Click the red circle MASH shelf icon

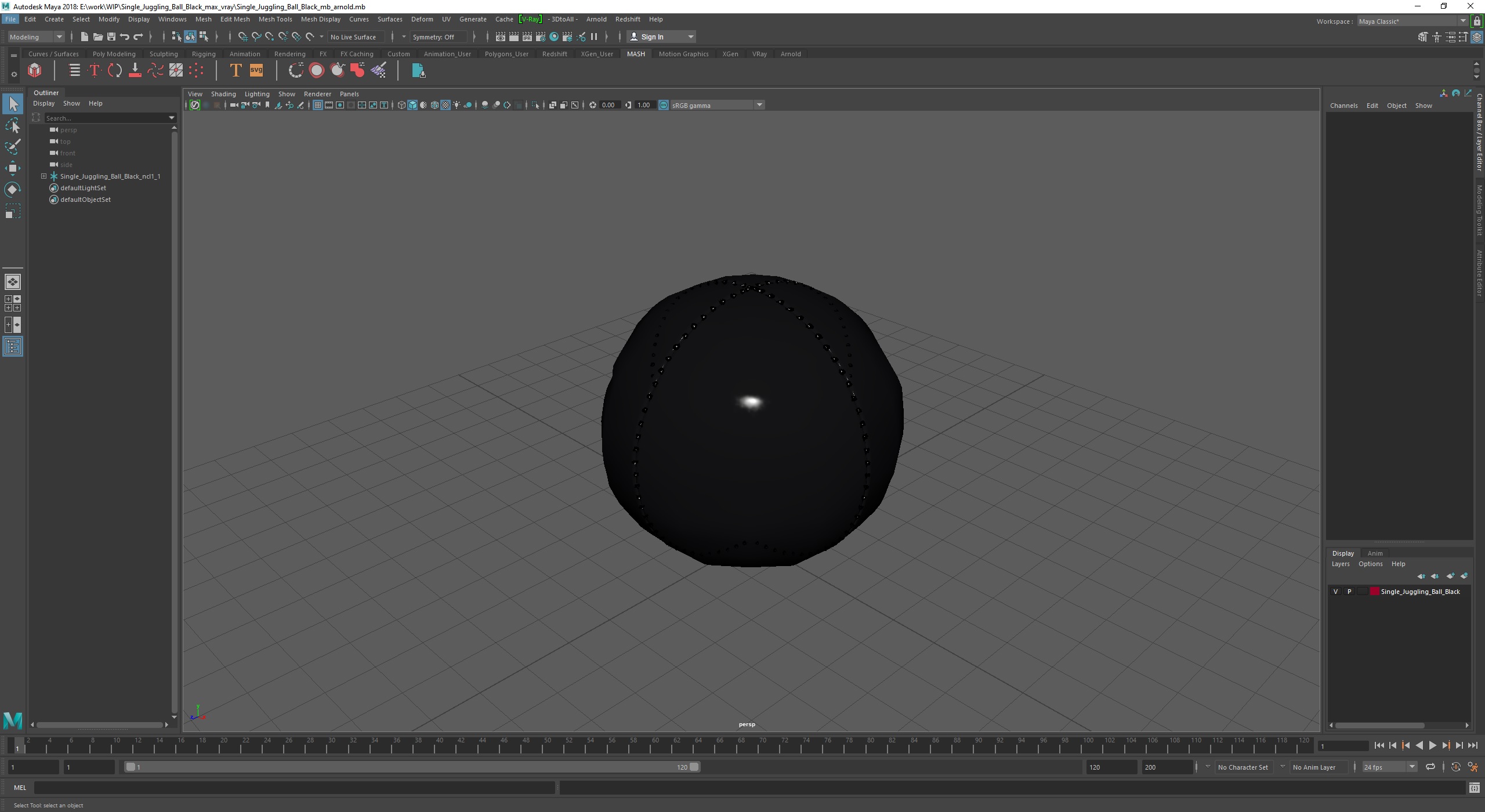pyautogui.click(x=317, y=71)
